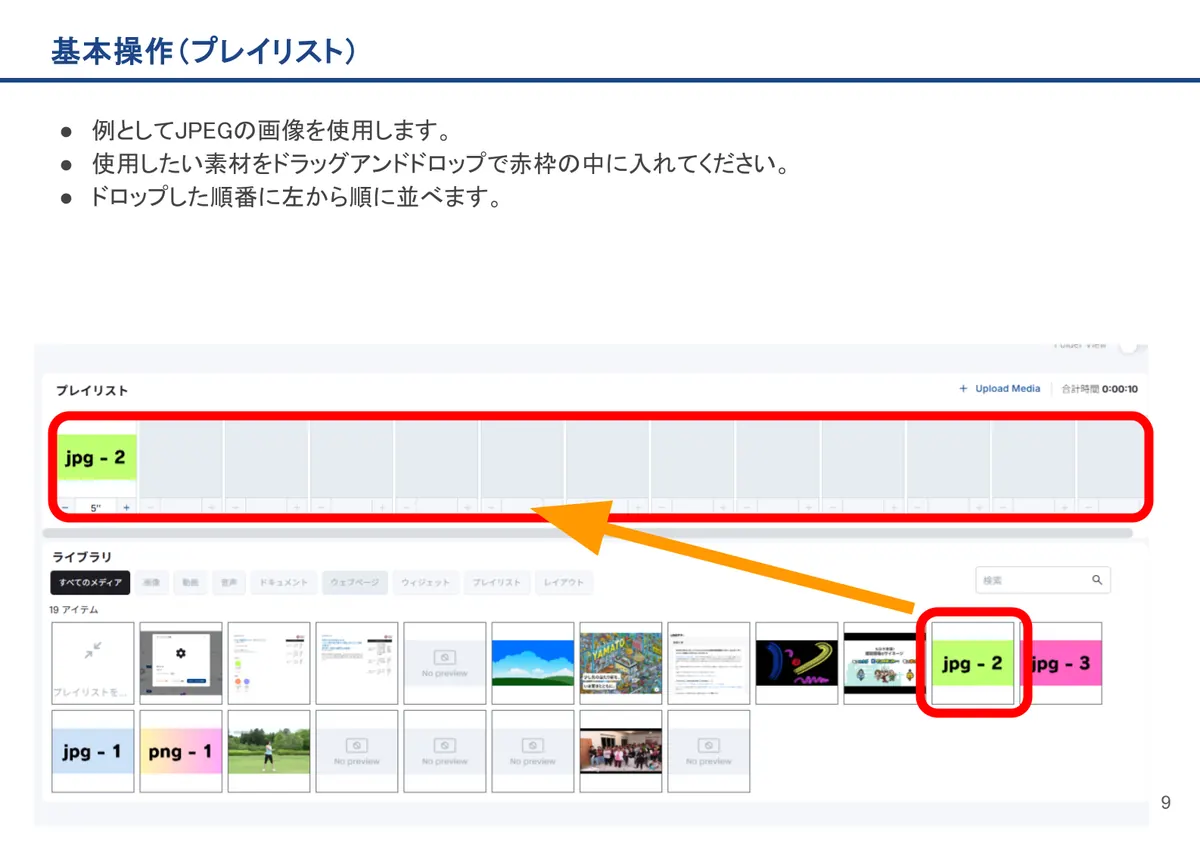This screenshot has height=849, width=1200.
Task: Select the blue sky and clouds thumbnail
Action: pos(533,661)
